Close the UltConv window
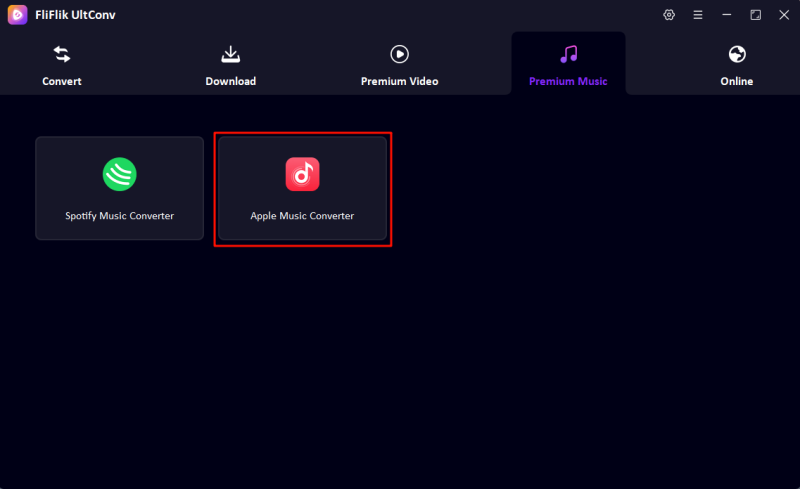The width and height of the screenshot is (800, 489). 784,15
